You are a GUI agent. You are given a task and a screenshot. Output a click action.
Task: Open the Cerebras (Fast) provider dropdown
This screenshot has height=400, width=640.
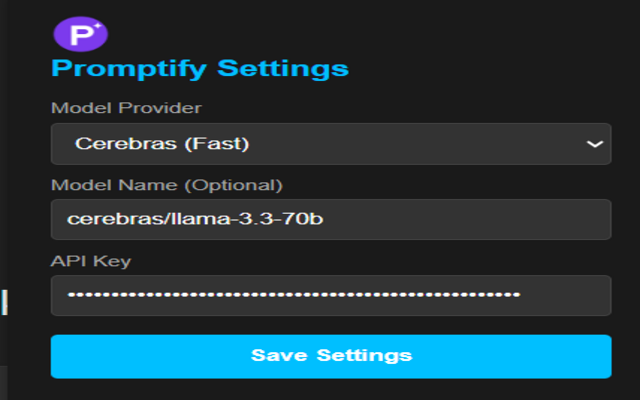[330, 144]
